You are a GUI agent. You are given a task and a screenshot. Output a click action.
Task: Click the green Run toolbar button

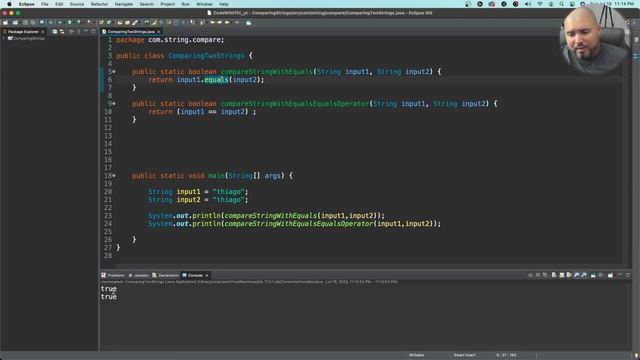[69, 22]
